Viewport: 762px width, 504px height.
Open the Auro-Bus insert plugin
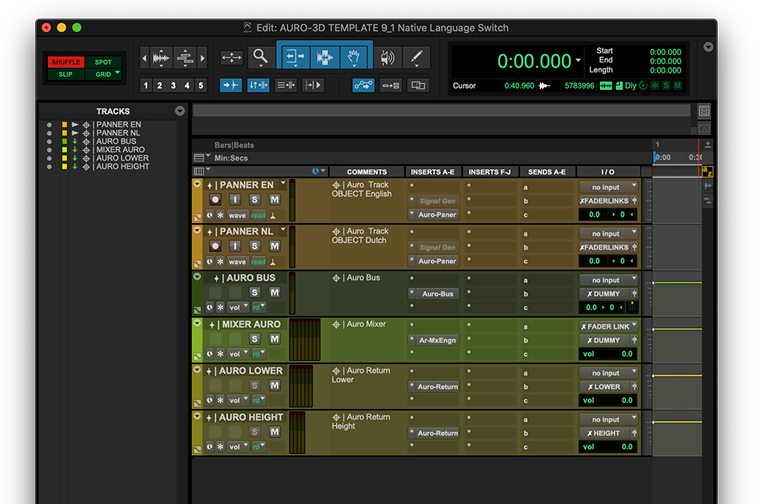click(x=437, y=294)
